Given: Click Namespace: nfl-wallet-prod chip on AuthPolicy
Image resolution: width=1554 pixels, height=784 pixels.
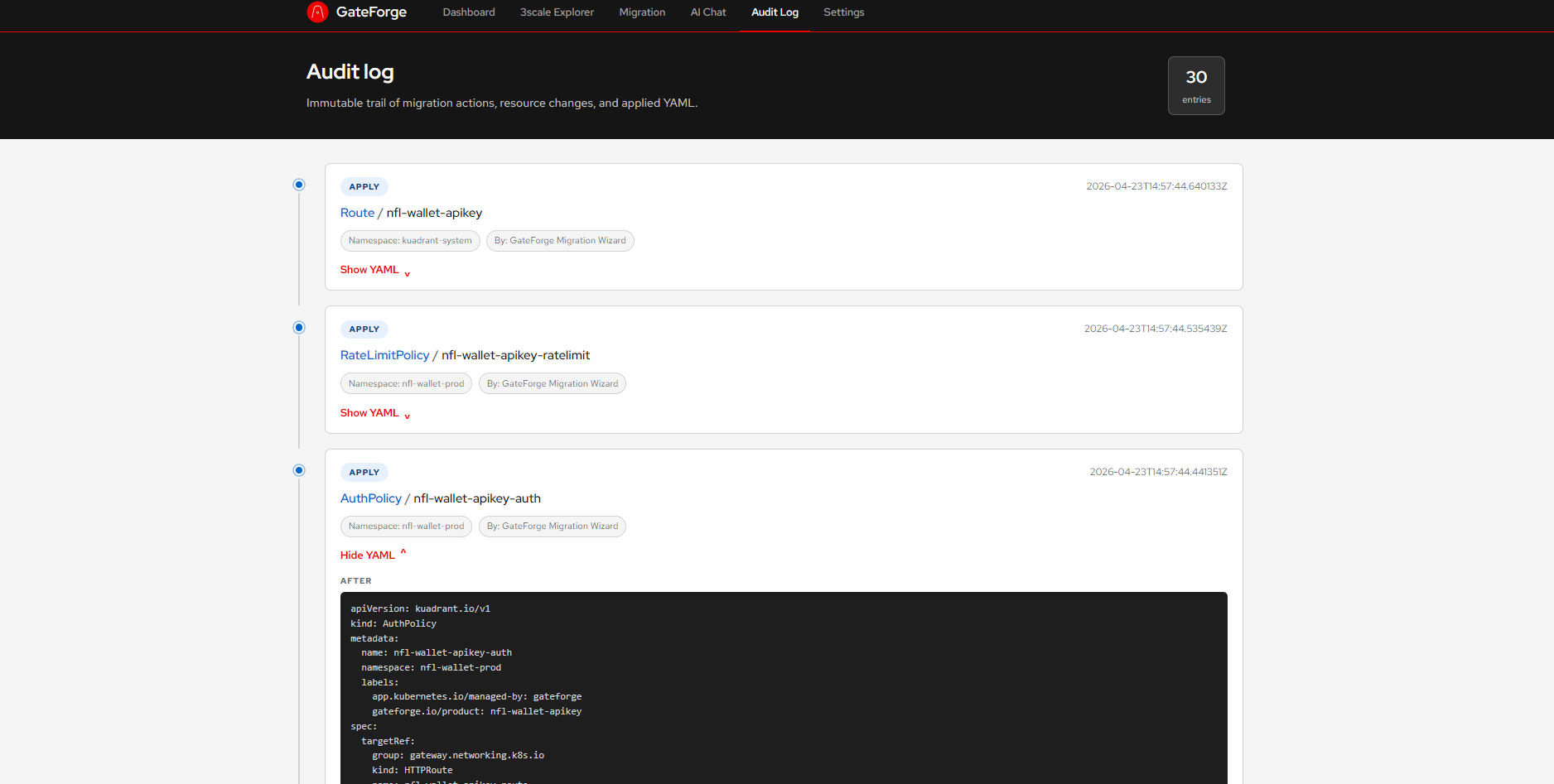Looking at the screenshot, I should point(406,527).
